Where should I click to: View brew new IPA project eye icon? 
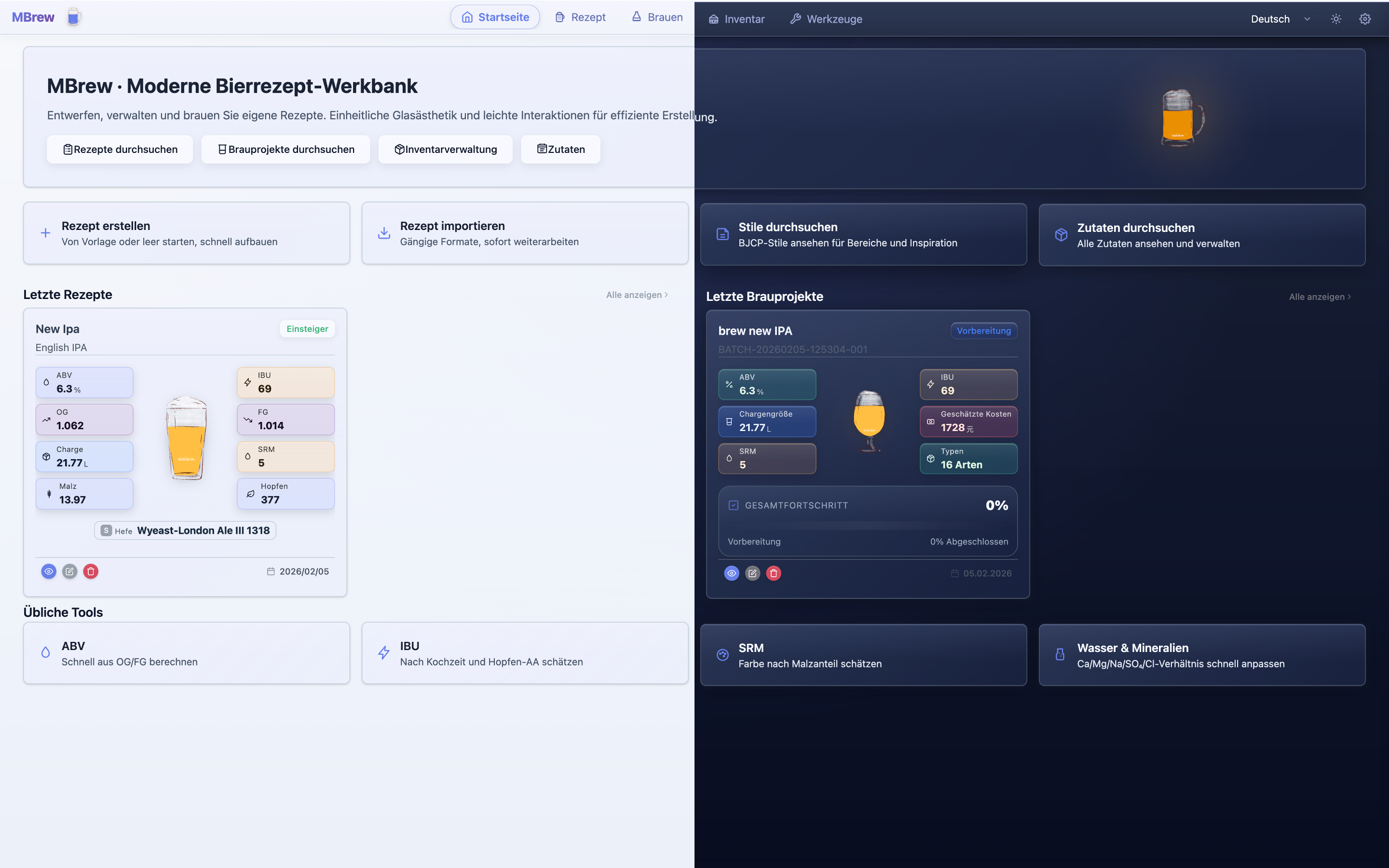pos(731,573)
